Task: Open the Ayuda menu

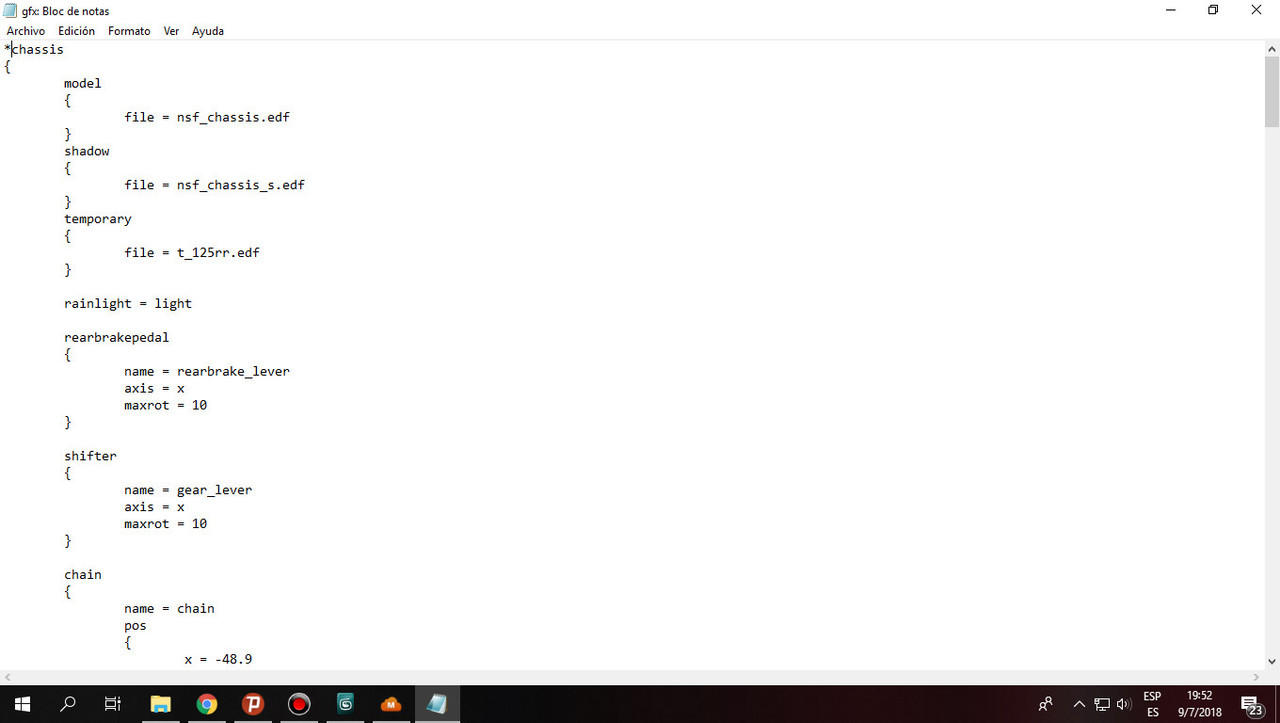Action: click(x=207, y=31)
